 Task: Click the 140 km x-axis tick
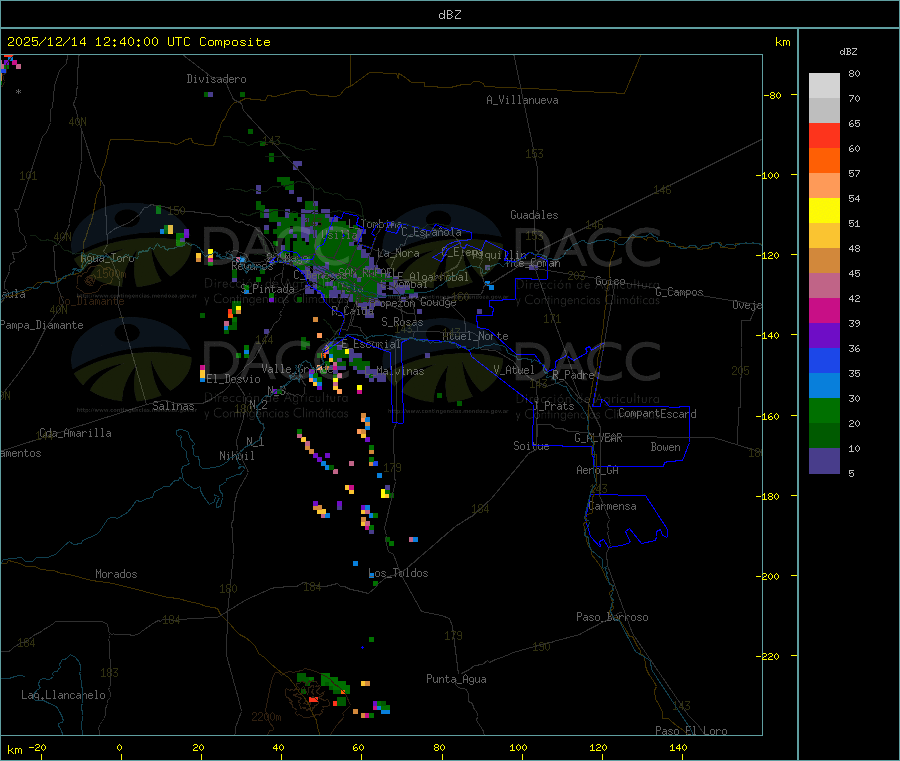point(678,747)
